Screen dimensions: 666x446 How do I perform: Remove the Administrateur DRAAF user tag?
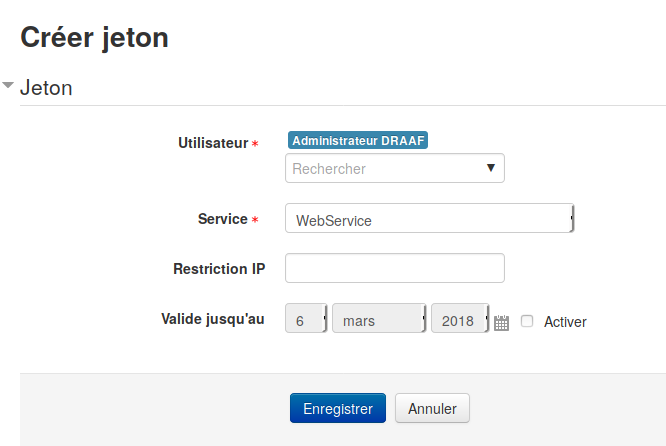pyautogui.click(x=358, y=140)
